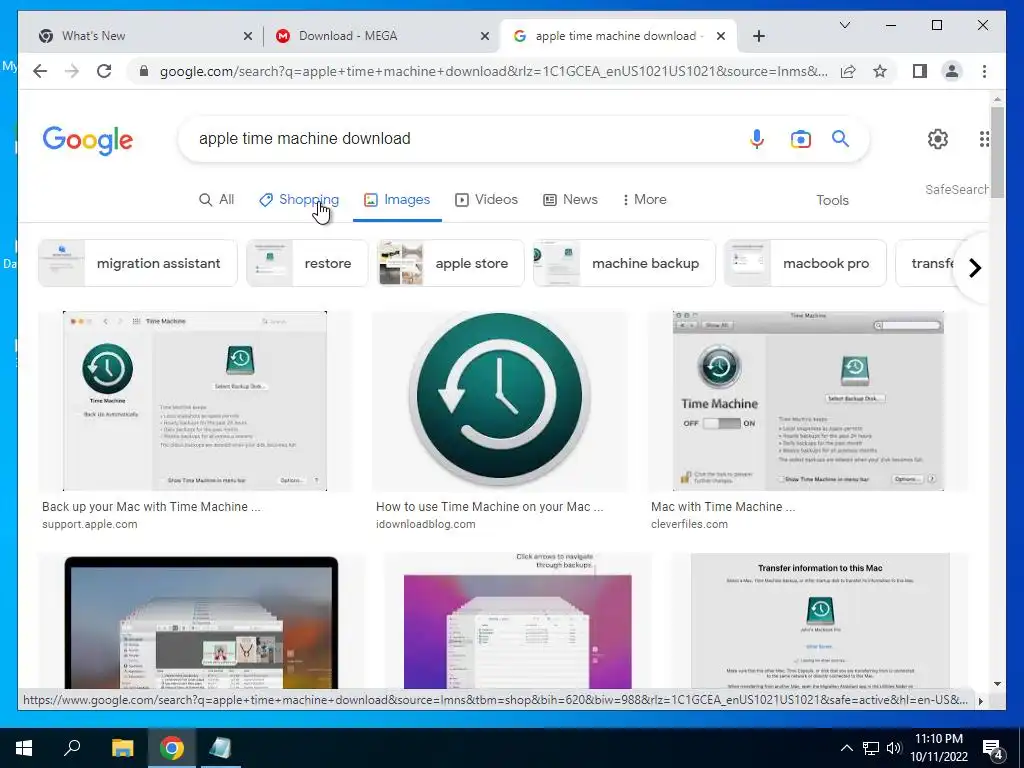Open Chrome side panel icon

click(920, 71)
